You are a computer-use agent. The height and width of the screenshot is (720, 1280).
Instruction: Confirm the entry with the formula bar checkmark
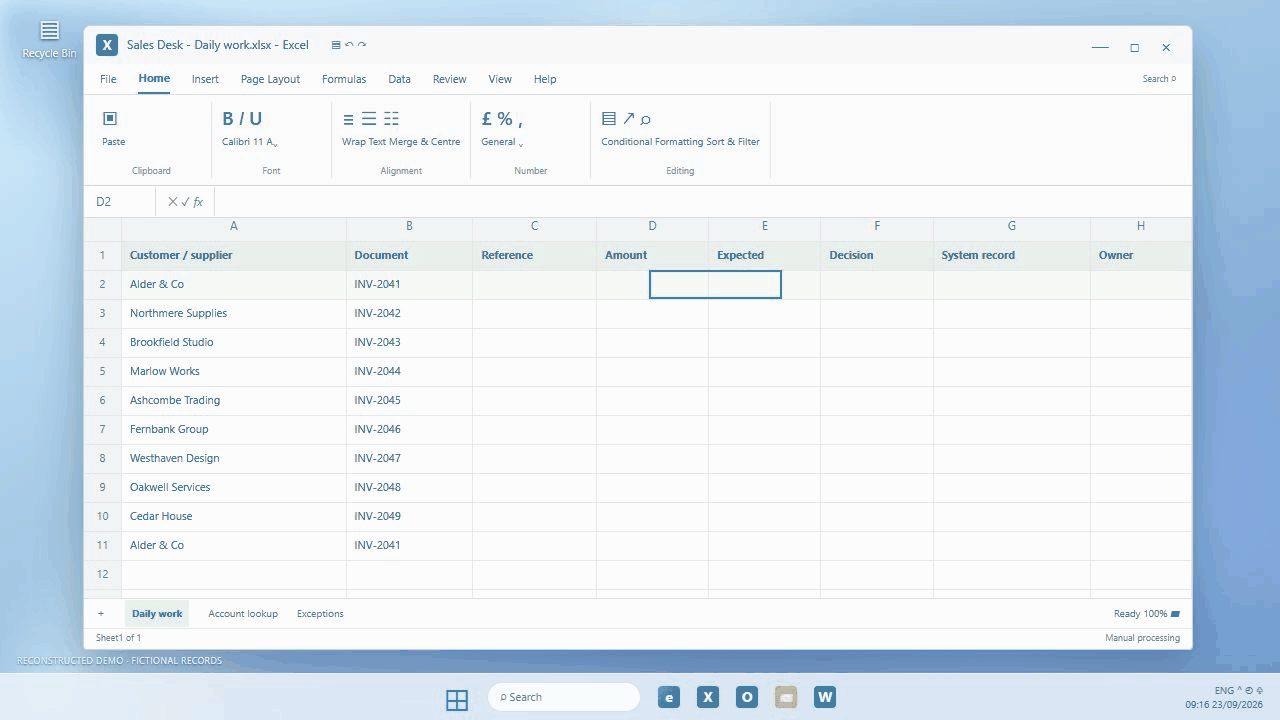185,202
